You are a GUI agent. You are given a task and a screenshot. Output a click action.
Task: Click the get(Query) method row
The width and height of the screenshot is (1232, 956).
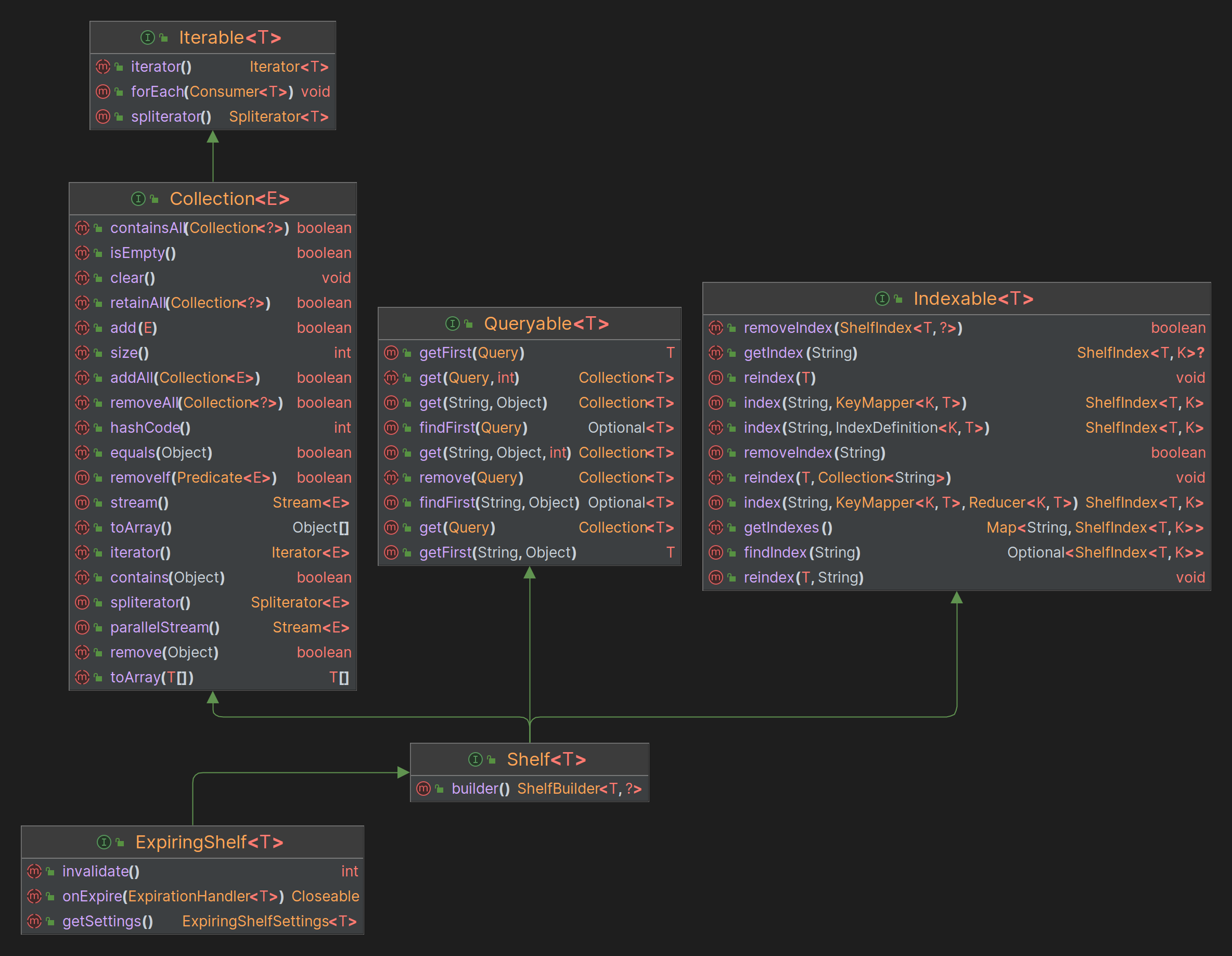click(x=530, y=528)
